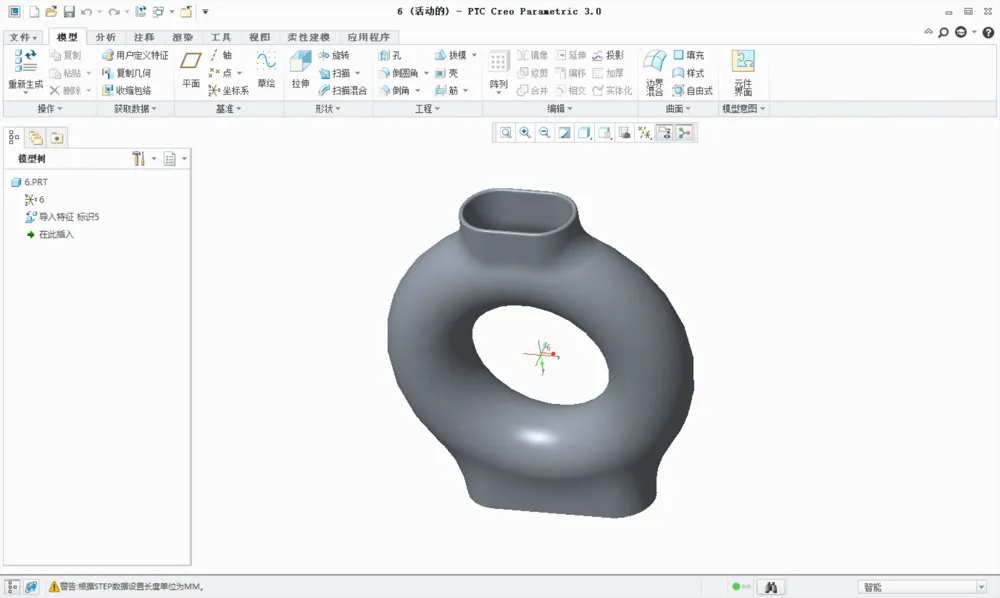Click the Project (投影) tool
This screenshot has height=598, width=1000.
point(608,55)
